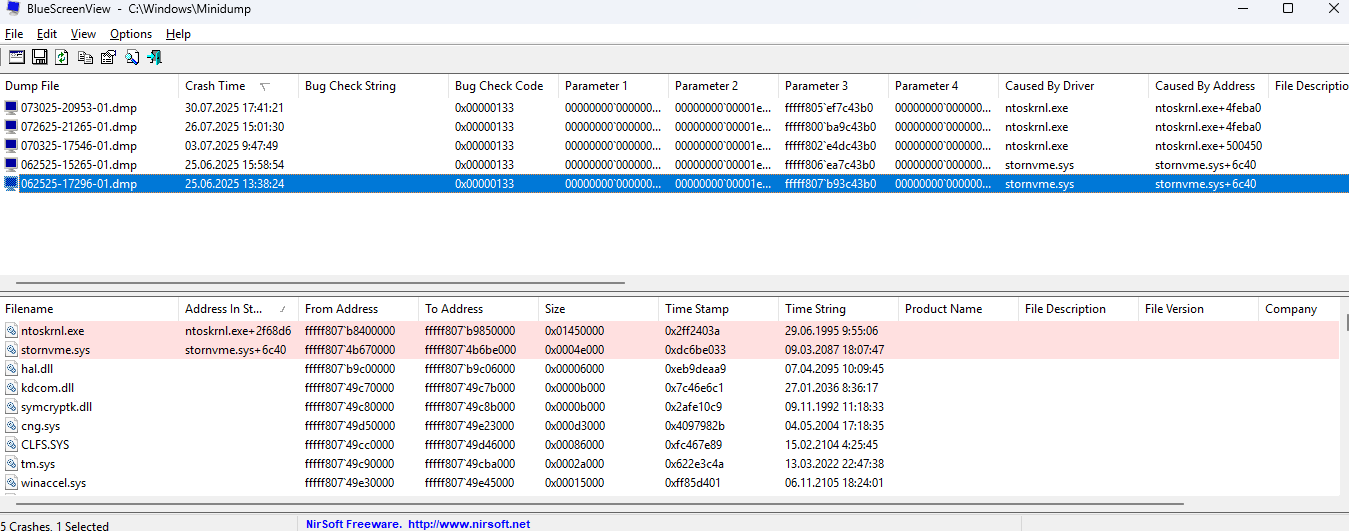Open the Edit menu

(47, 34)
